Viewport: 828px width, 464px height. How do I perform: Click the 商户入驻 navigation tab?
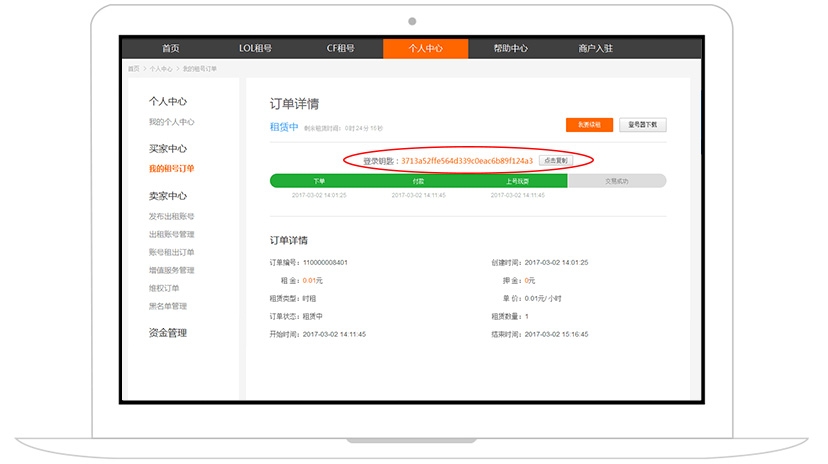click(595, 48)
